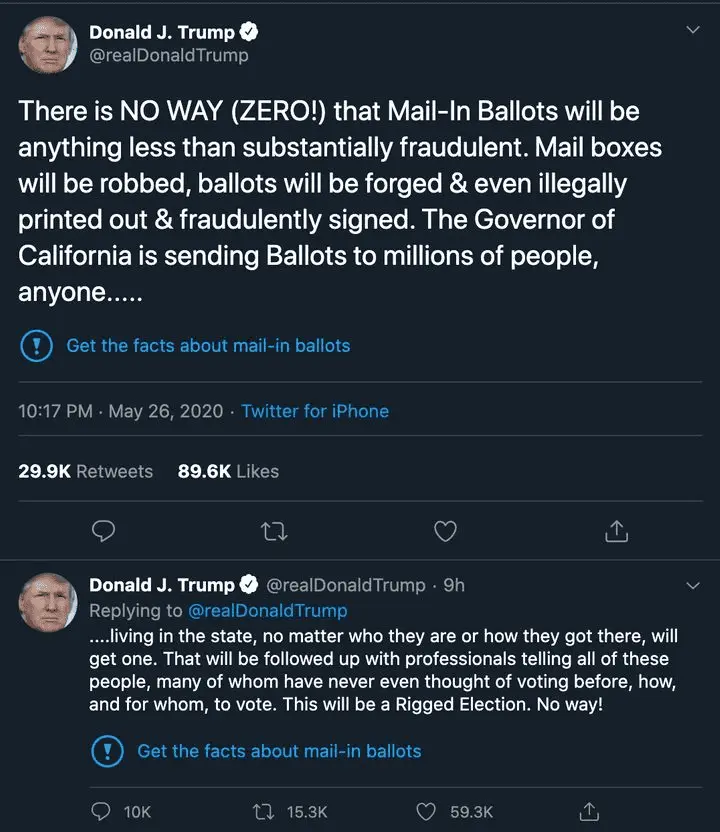Click the exclamation info icon under reply tweet
The height and width of the screenshot is (832, 720).
tap(108, 751)
